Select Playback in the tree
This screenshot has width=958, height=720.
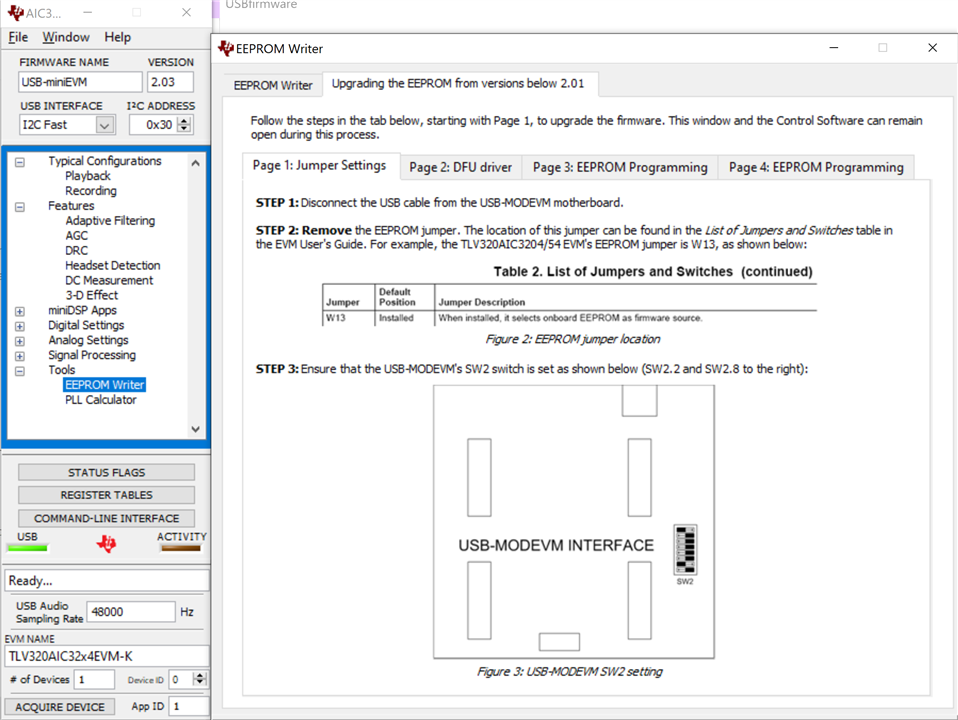pos(88,176)
